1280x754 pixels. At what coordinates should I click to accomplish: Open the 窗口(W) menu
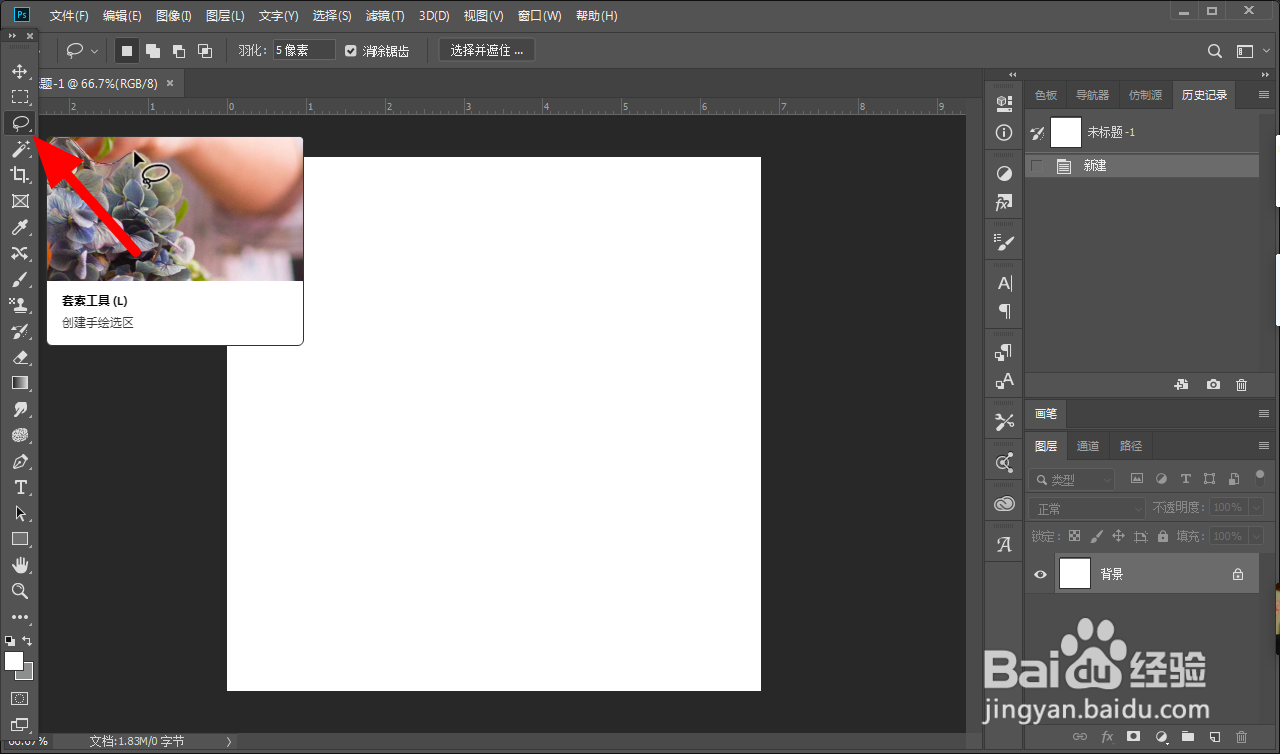click(539, 16)
